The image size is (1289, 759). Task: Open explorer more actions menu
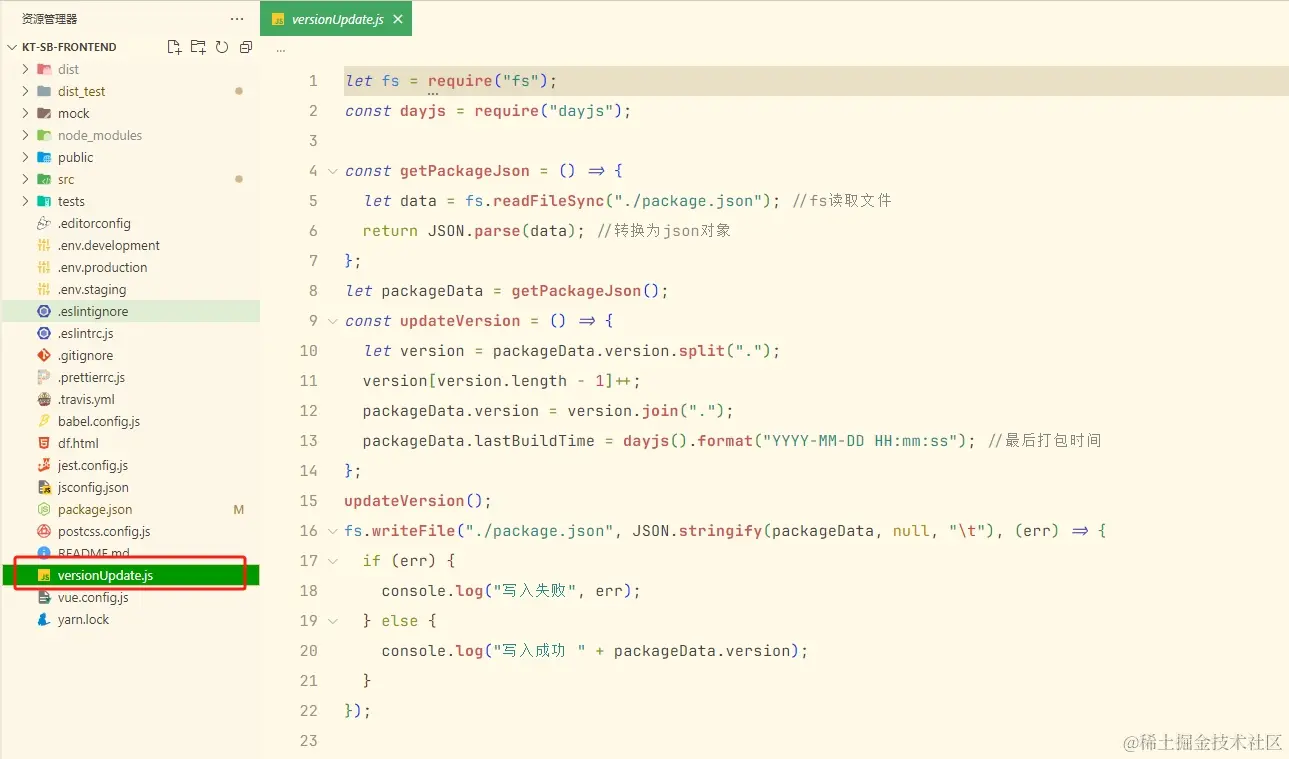[x=236, y=18]
